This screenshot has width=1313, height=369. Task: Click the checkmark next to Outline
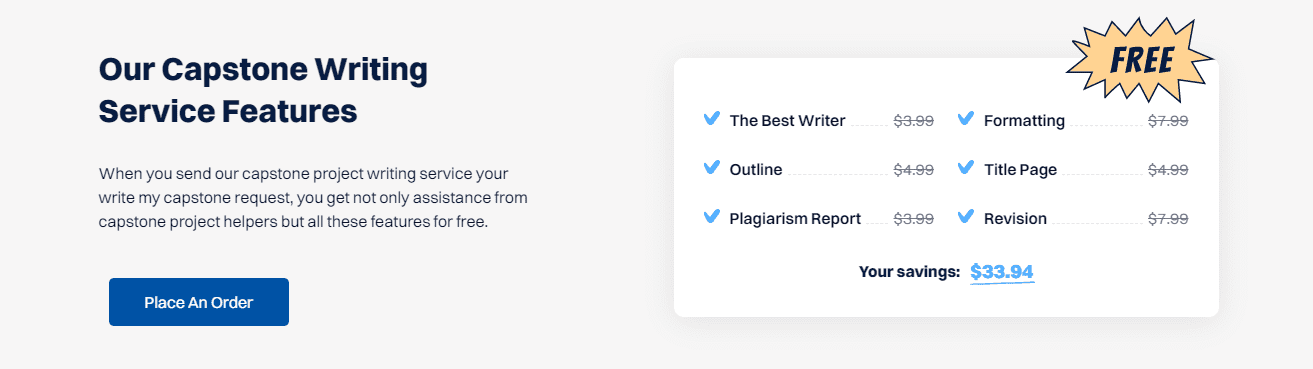coord(712,168)
